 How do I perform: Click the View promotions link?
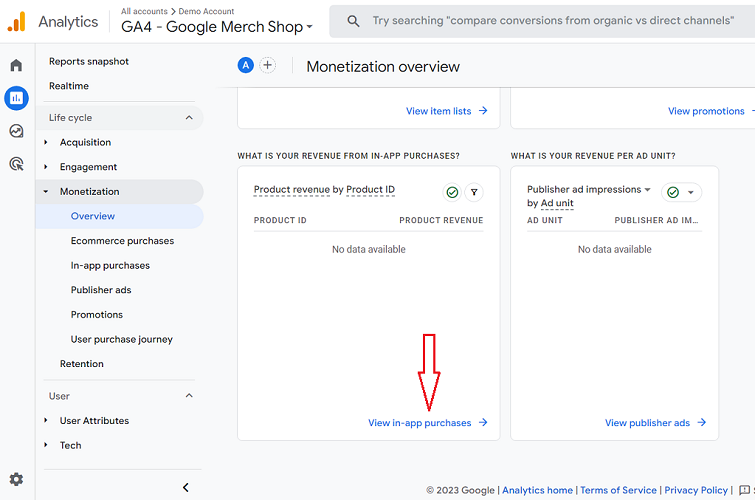(706, 111)
